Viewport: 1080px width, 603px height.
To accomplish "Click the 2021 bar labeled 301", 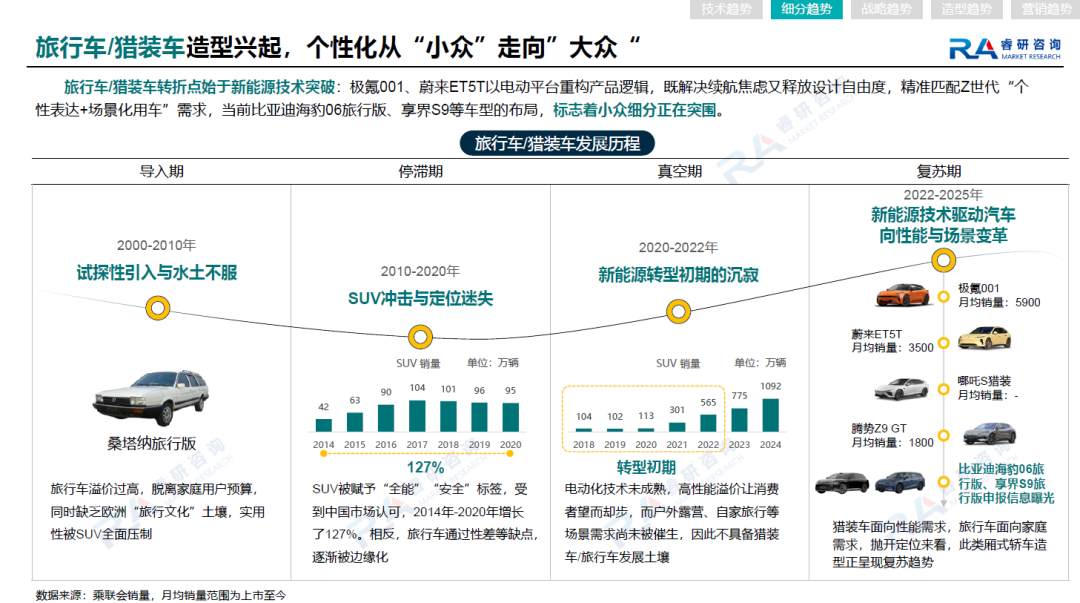I will 677,427.
